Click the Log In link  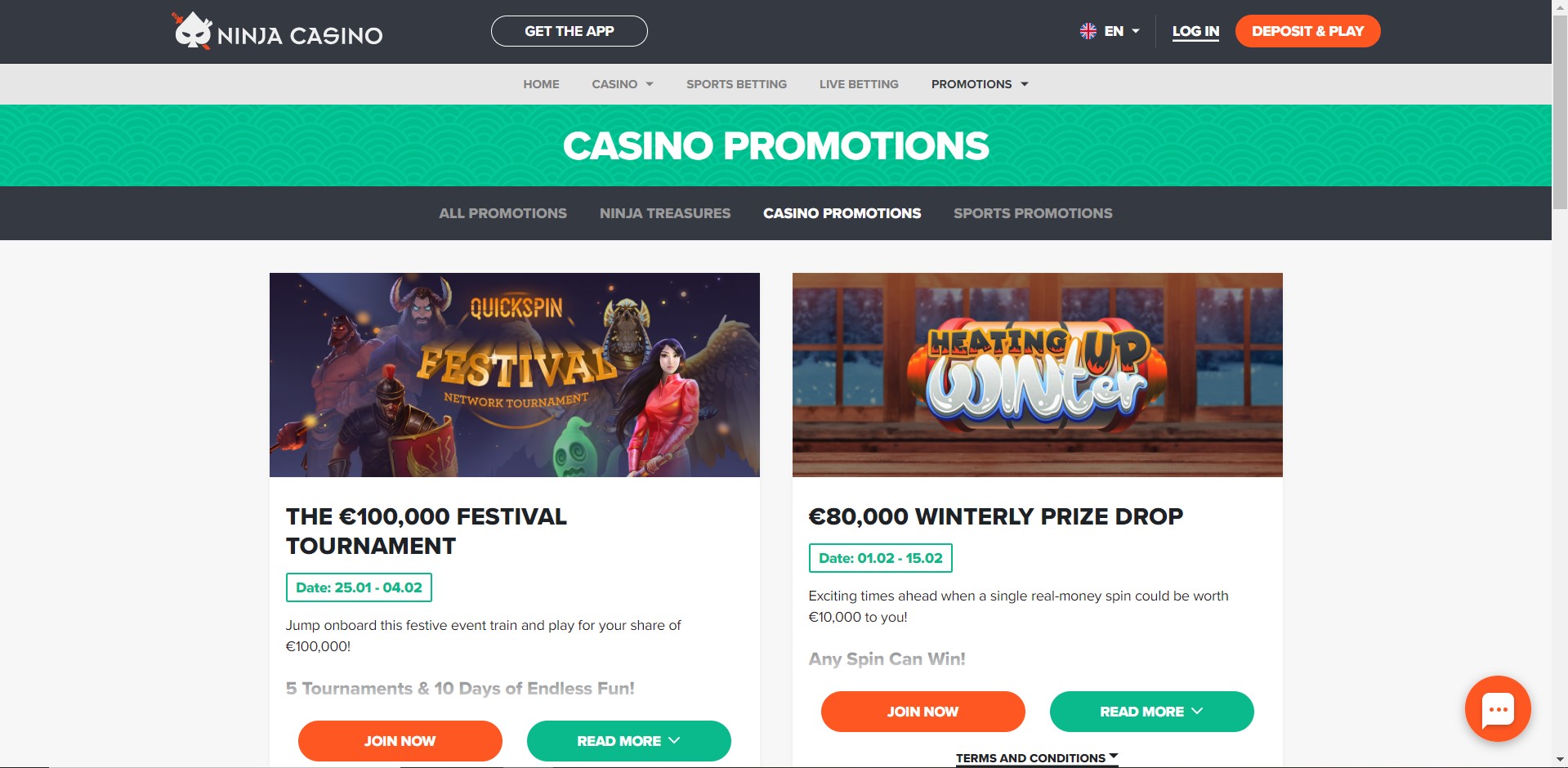pyautogui.click(x=1195, y=31)
